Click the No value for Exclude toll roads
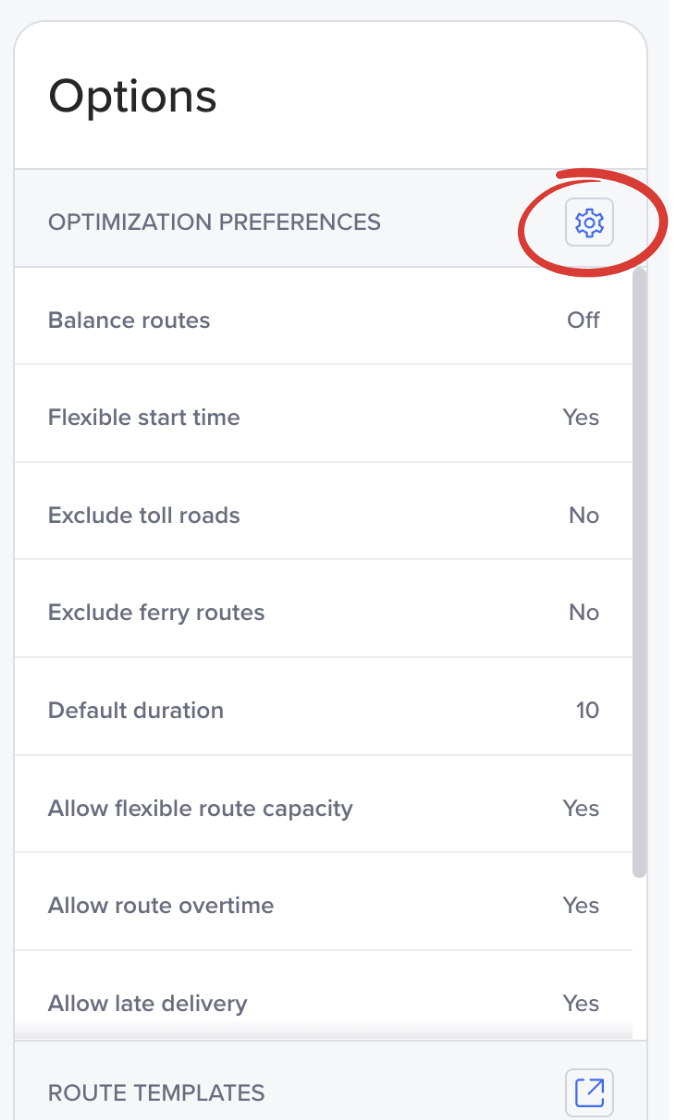 [x=584, y=515]
